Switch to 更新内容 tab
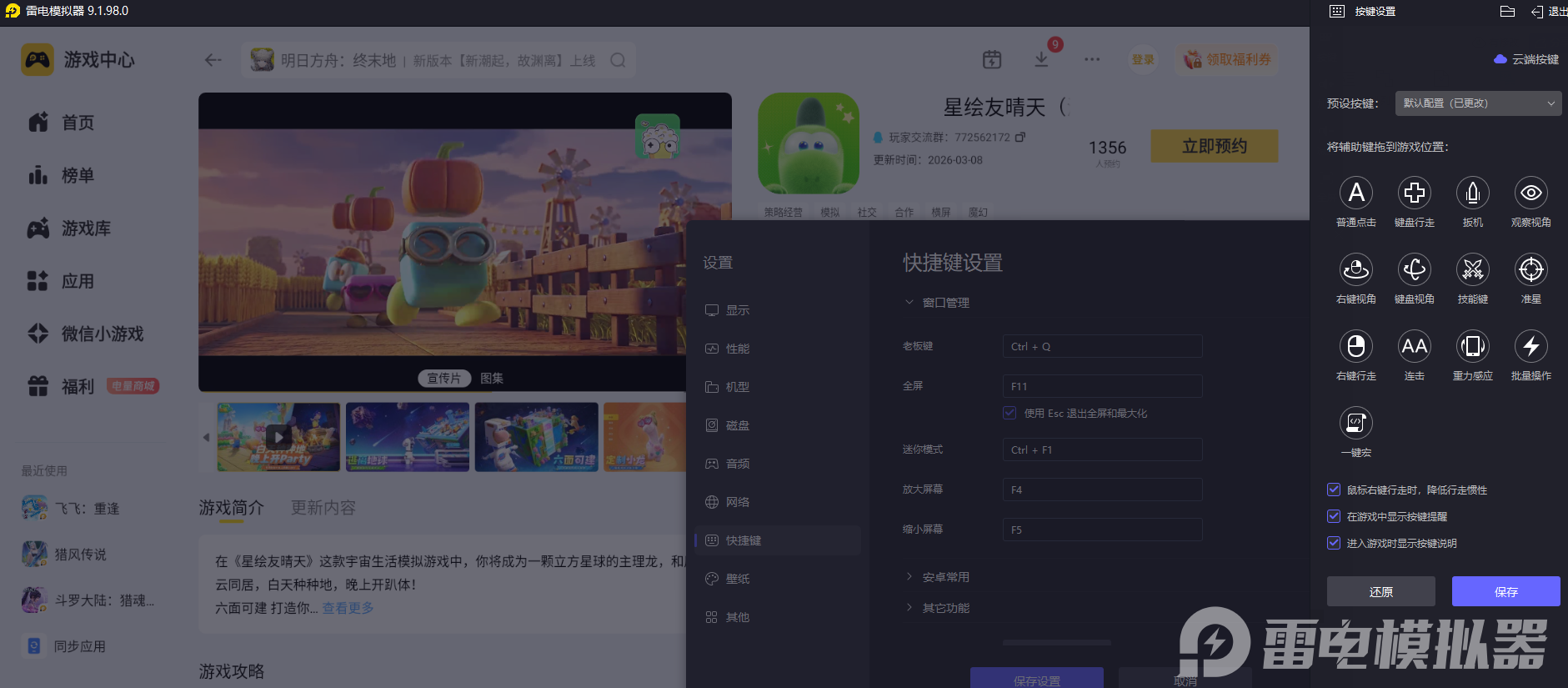This screenshot has height=688, width=1568. [323, 507]
